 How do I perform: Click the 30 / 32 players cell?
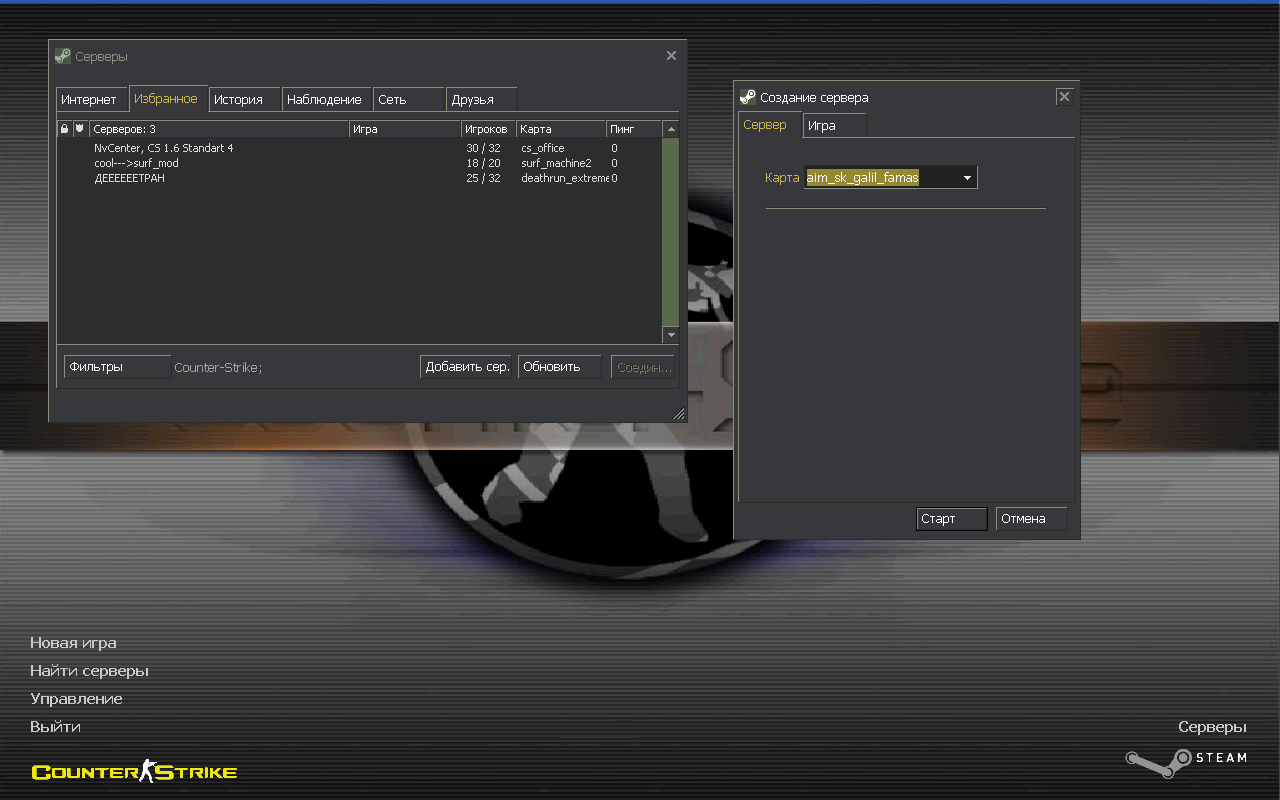point(483,148)
